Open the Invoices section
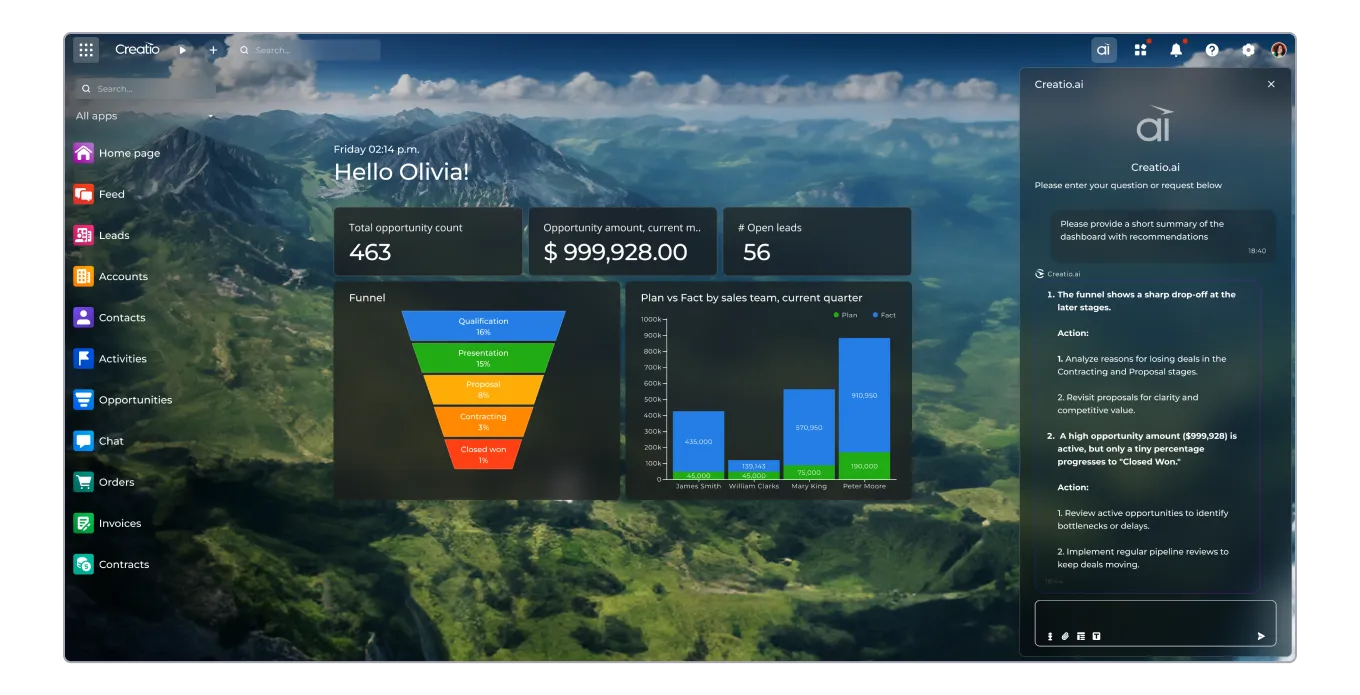 pos(108,523)
